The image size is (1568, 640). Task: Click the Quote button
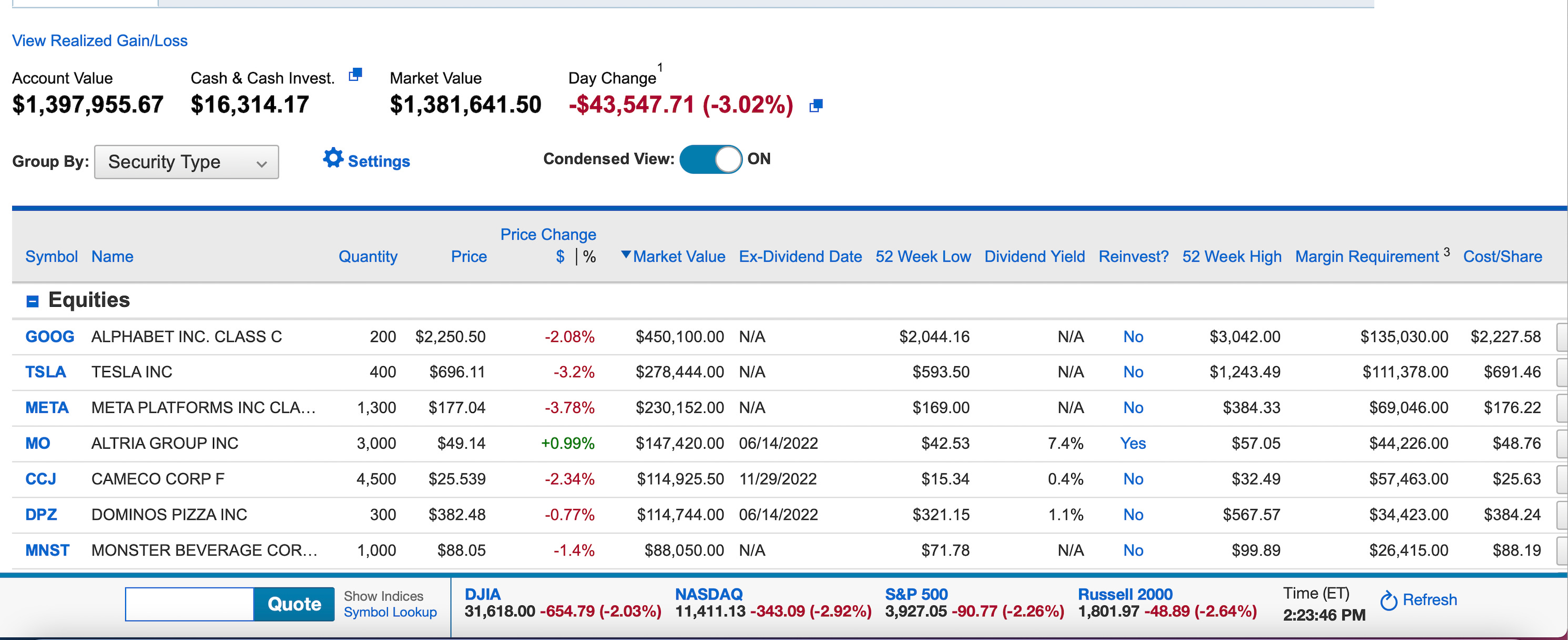294,604
